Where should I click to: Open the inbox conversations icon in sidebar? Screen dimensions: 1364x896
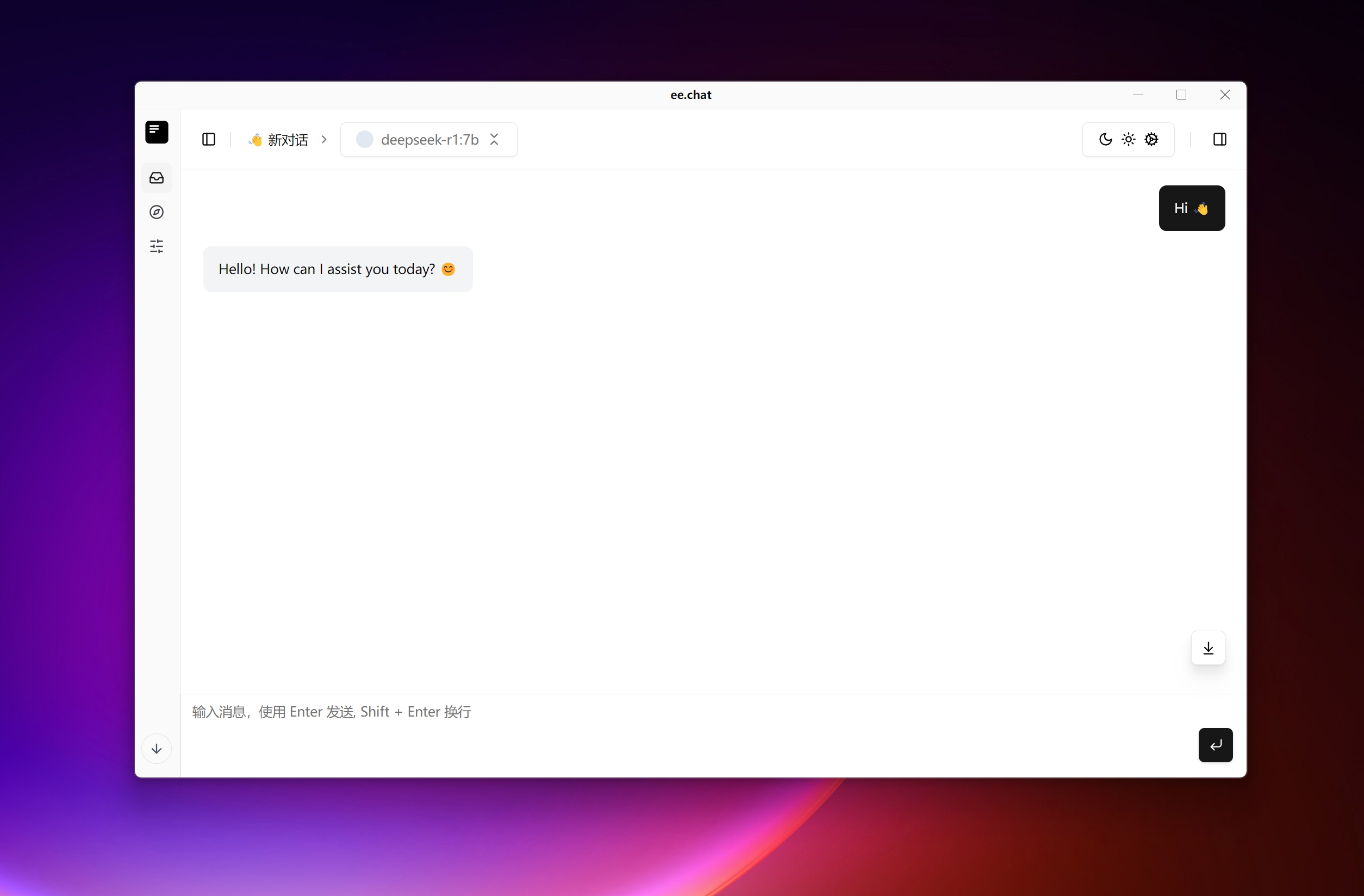[x=157, y=178]
